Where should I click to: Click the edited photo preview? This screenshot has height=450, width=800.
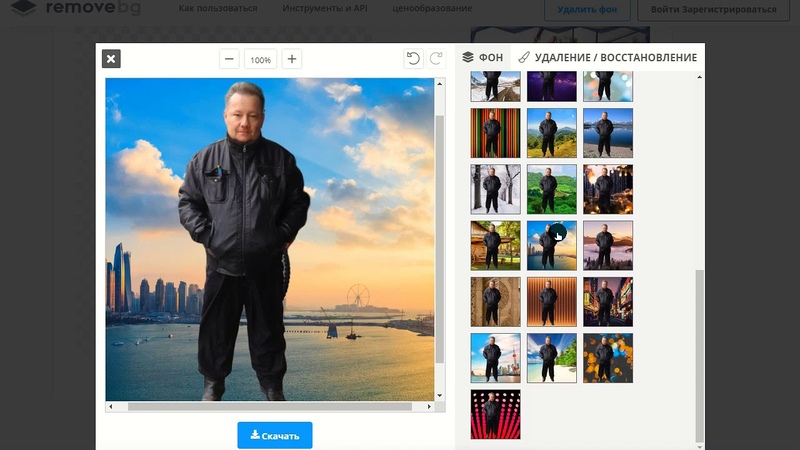[270, 239]
